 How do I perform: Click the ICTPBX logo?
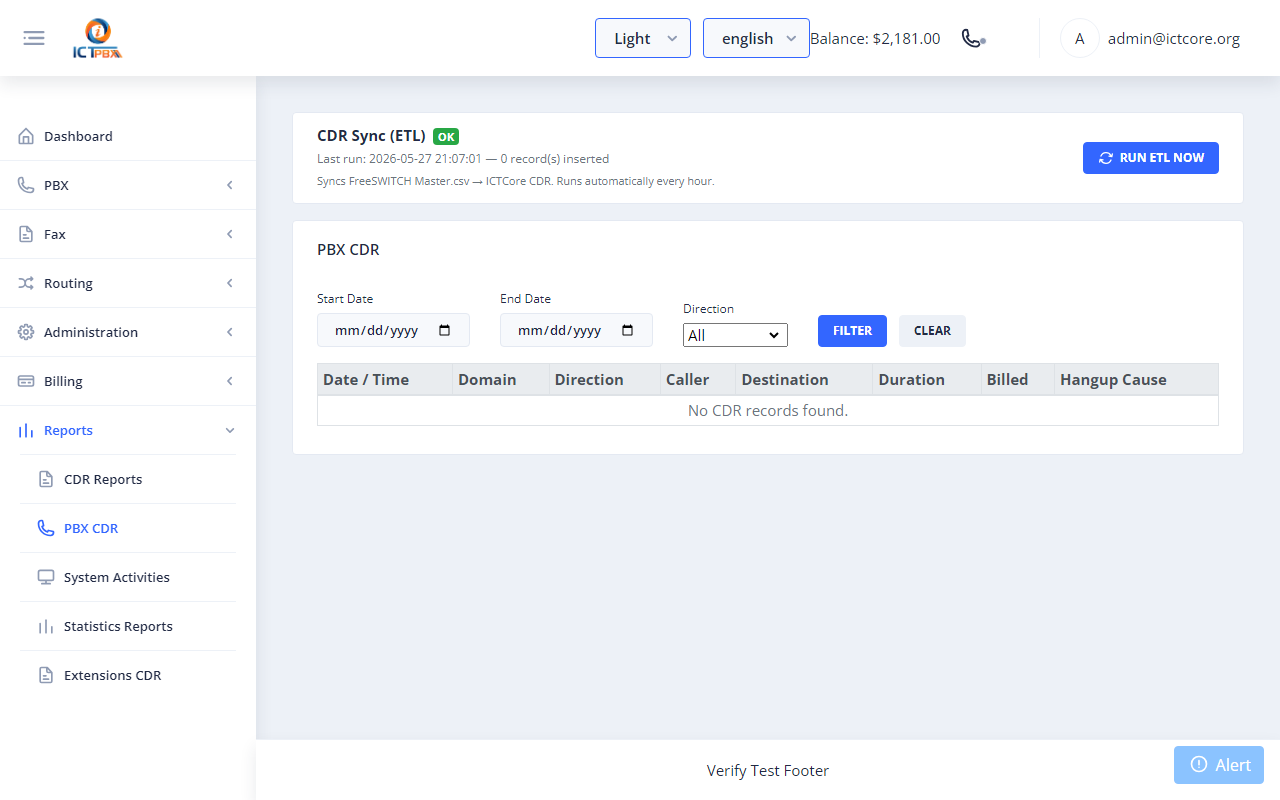97,39
